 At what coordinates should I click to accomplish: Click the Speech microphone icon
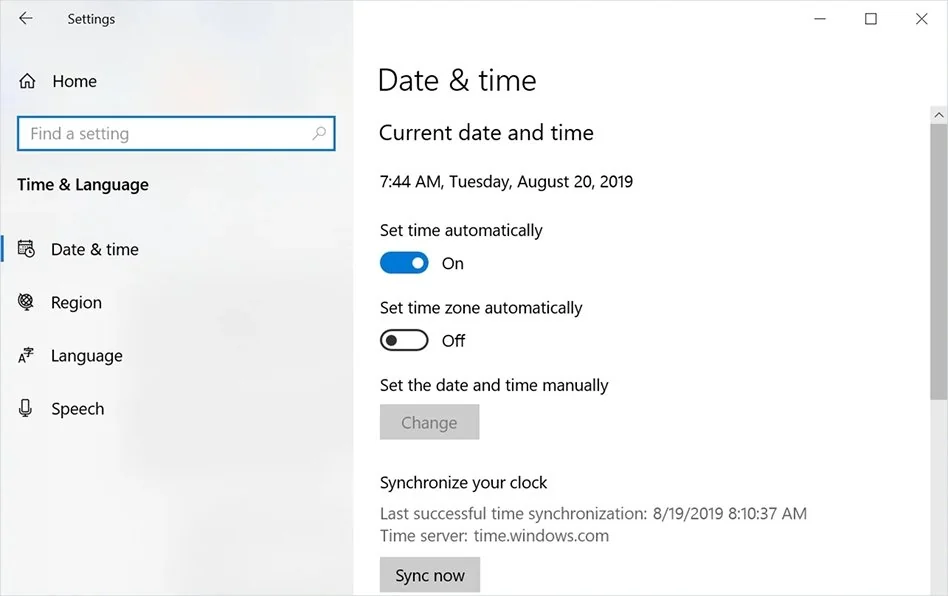(27, 409)
